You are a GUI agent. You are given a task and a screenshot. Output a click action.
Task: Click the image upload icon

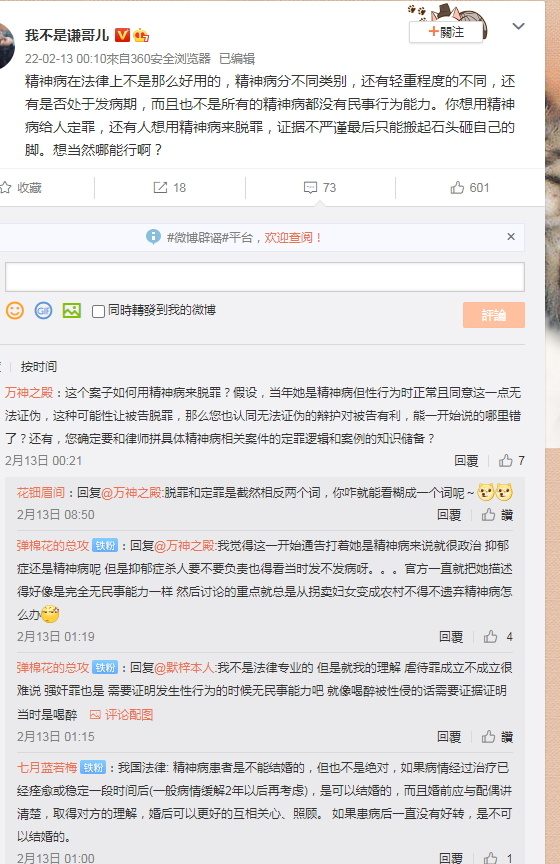tap(72, 311)
